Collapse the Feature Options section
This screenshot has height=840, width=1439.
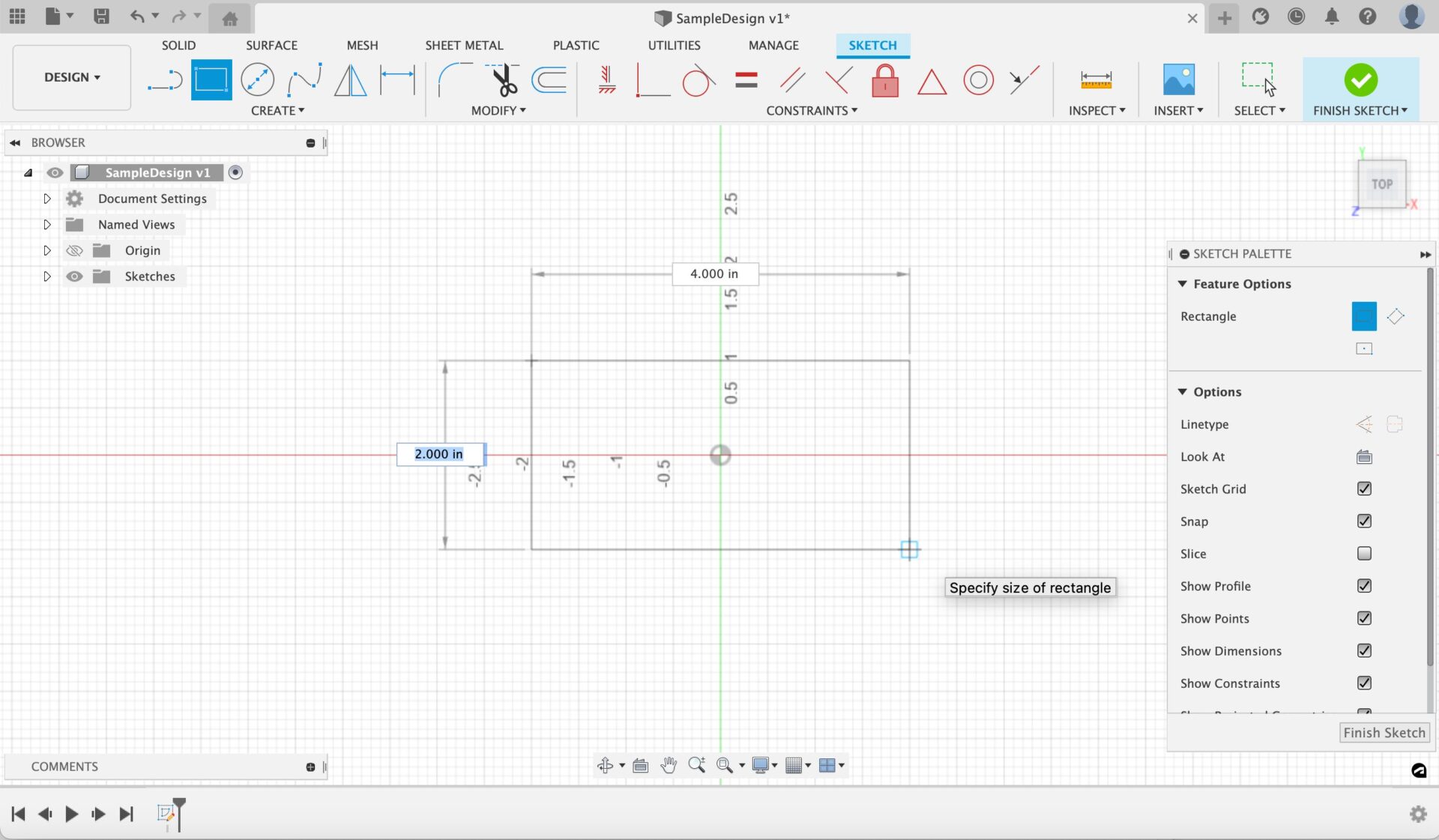coord(1183,283)
